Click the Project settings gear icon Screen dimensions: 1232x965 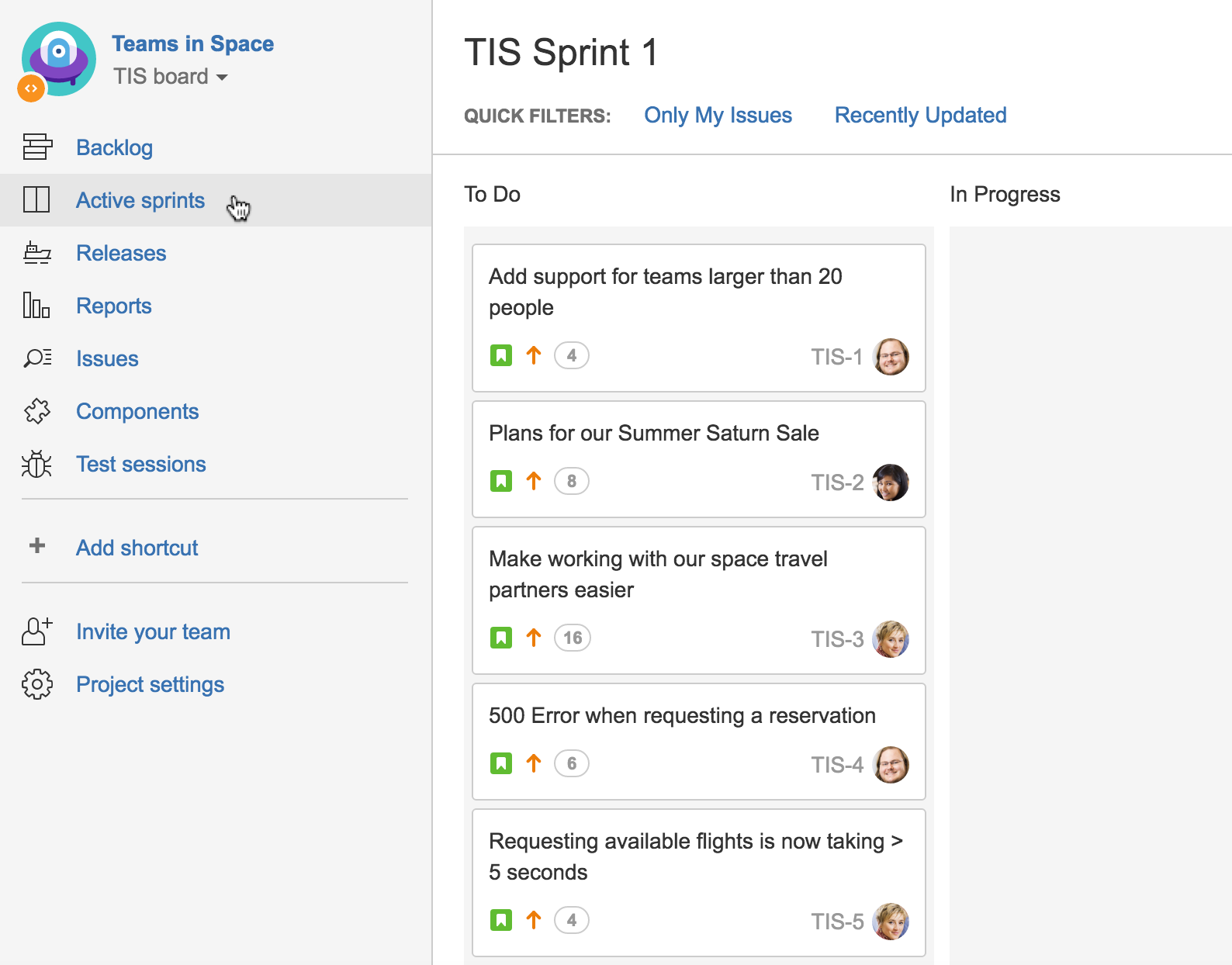(36, 683)
